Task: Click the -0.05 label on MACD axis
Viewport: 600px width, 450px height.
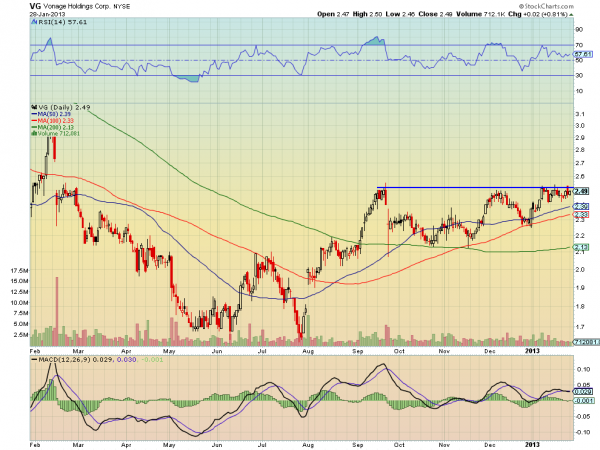Action: [x=582, y=416]
